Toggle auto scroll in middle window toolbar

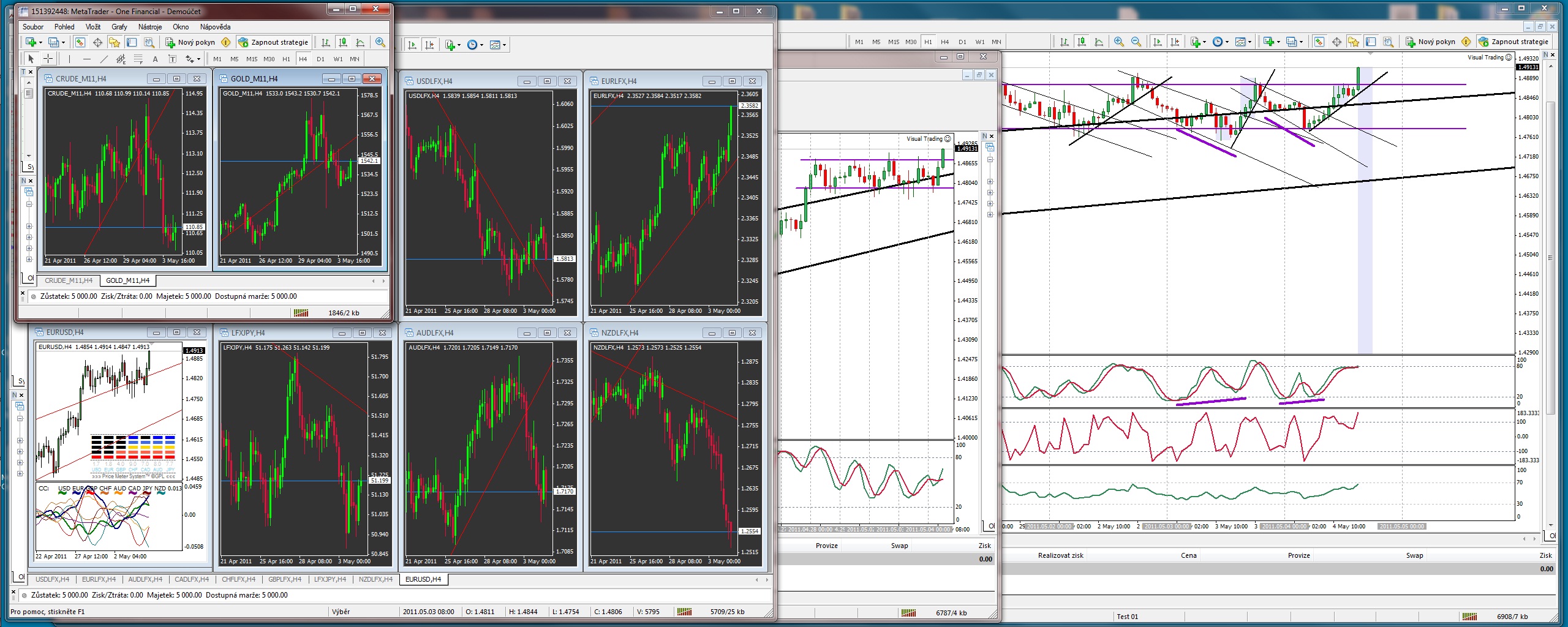tap(412, 45)
